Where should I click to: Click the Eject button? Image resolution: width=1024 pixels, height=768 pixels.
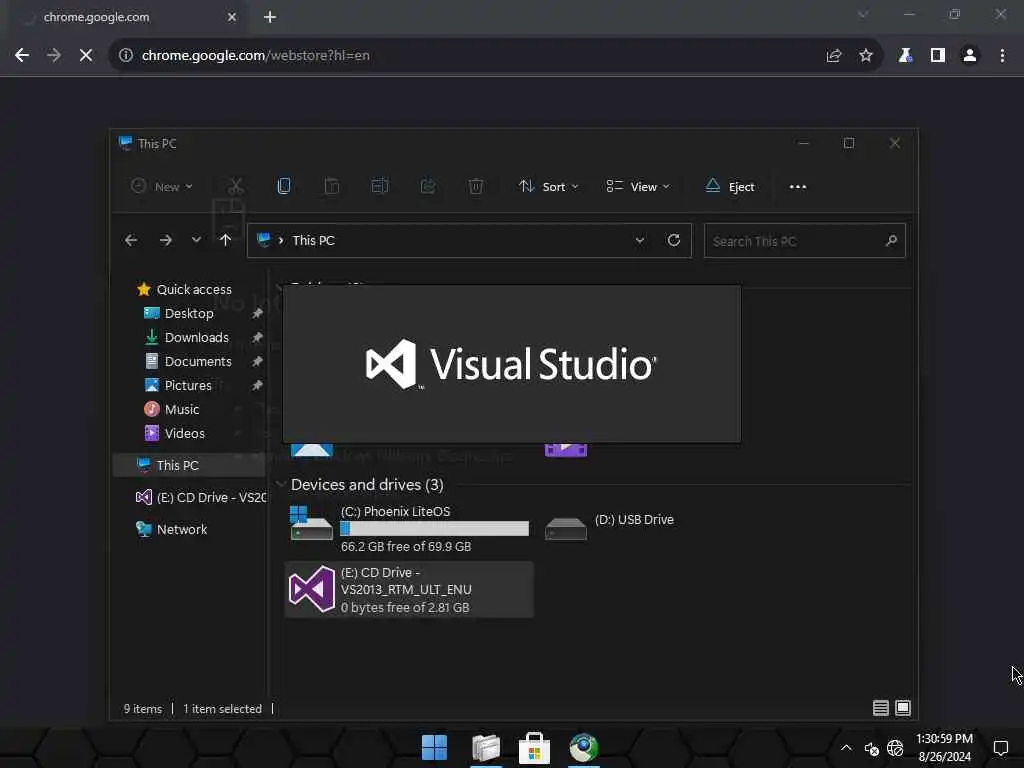729,187
